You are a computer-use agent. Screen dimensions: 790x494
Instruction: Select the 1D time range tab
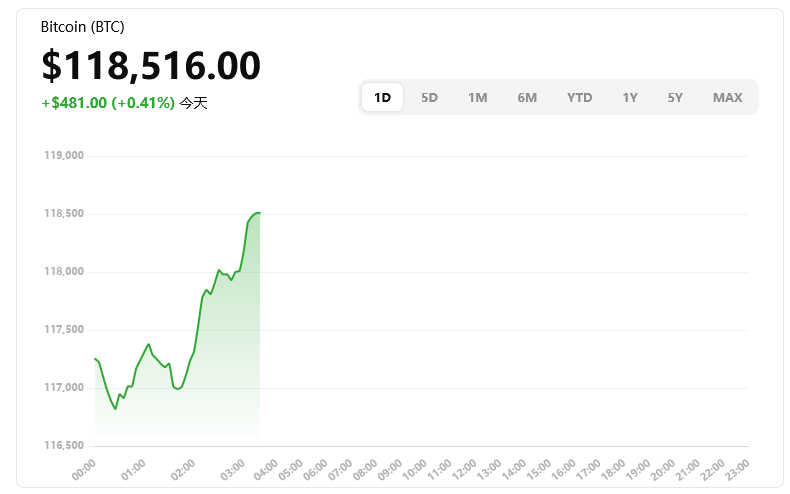coord(382,97)
